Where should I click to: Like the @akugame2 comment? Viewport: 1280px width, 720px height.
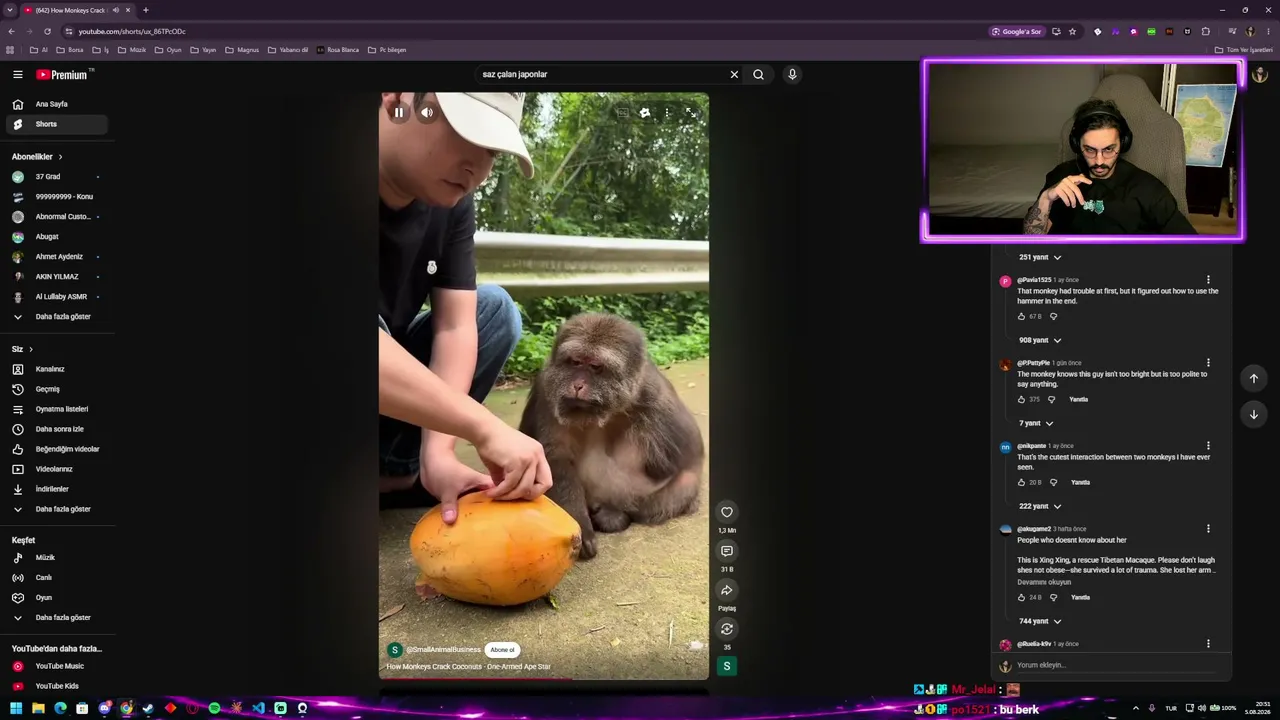(x=1021, y=597)
